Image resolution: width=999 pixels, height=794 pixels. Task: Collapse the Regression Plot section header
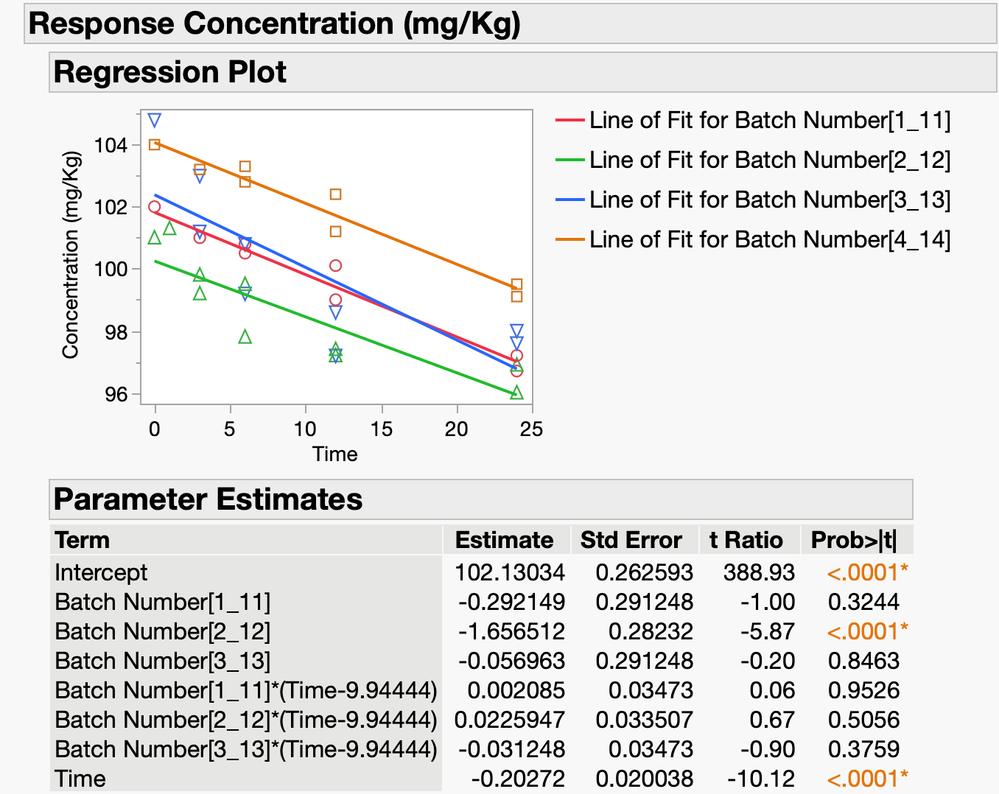click(x=170, y=72)
